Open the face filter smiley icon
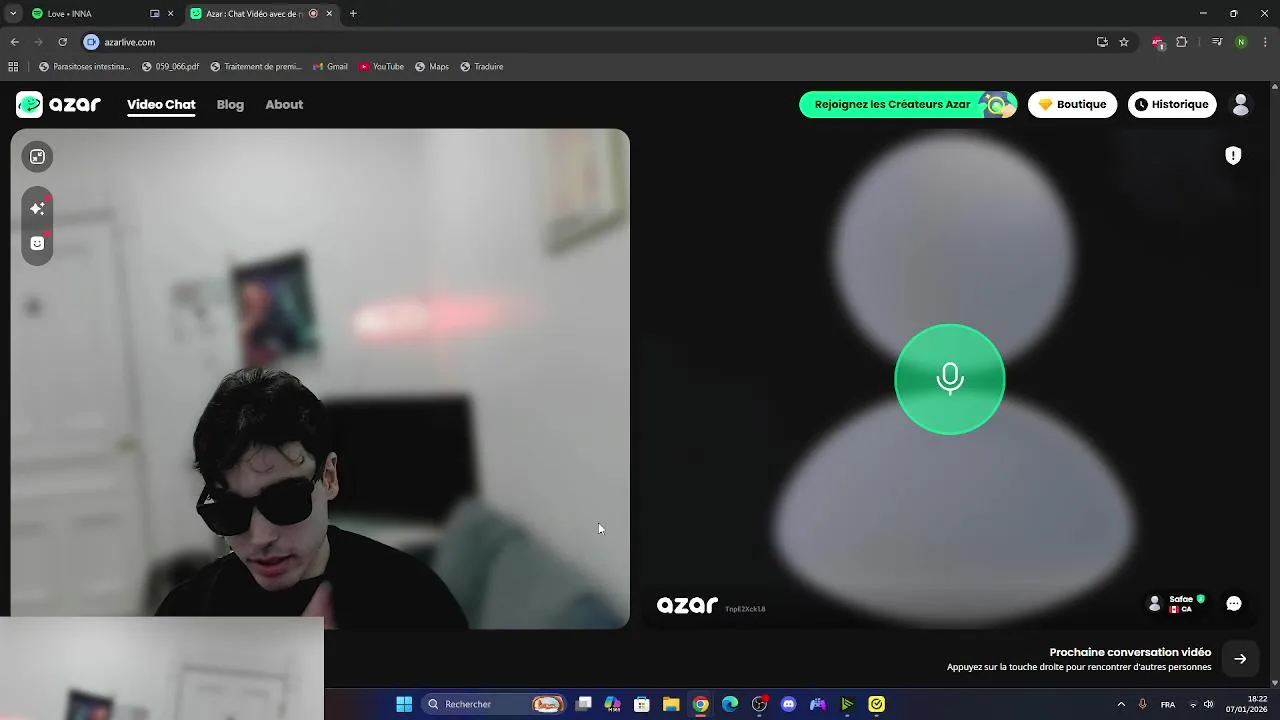 pyautogui.click(x=37, y=243)
